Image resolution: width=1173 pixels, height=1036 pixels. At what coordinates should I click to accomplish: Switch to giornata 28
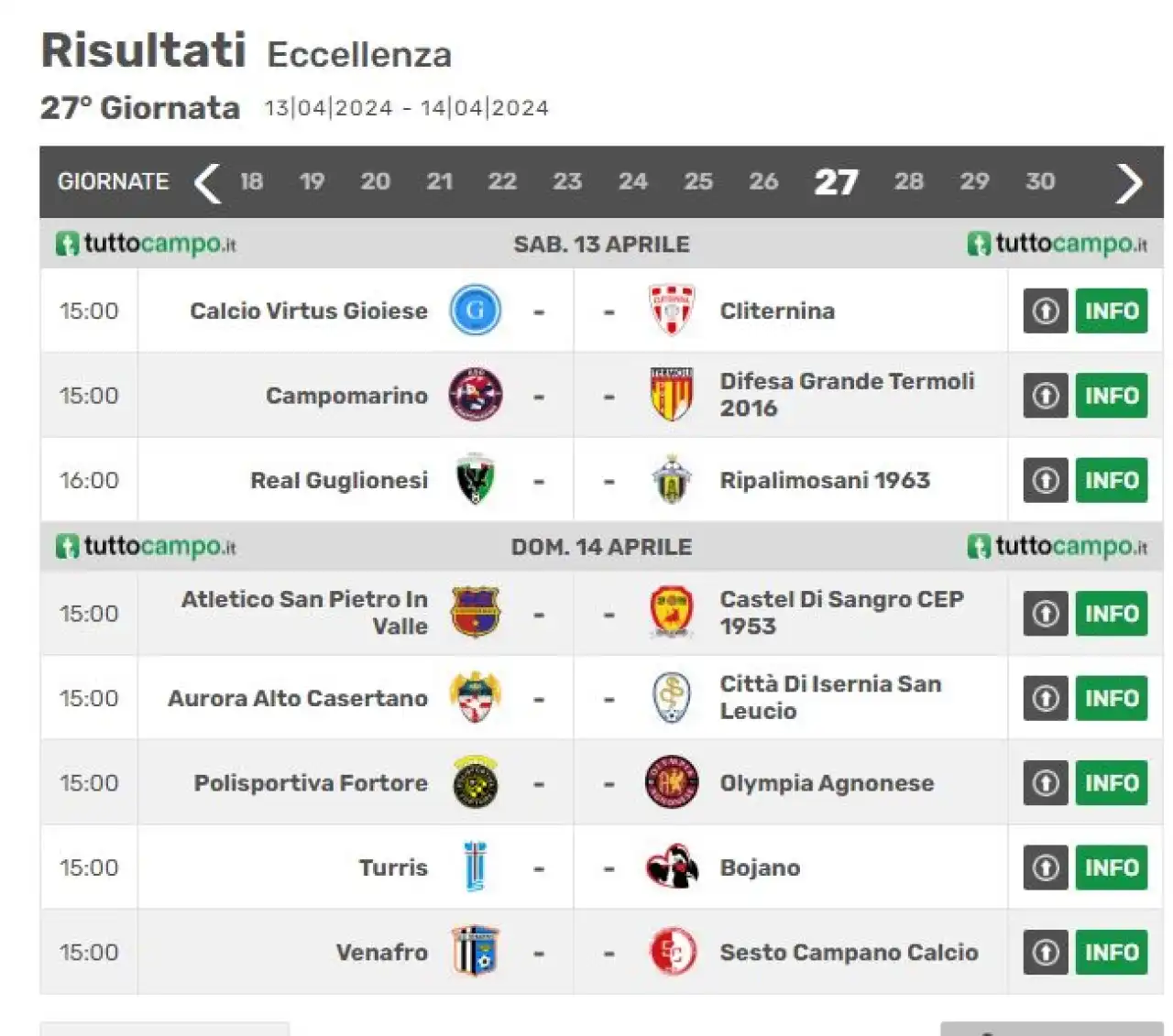point(908,181)
